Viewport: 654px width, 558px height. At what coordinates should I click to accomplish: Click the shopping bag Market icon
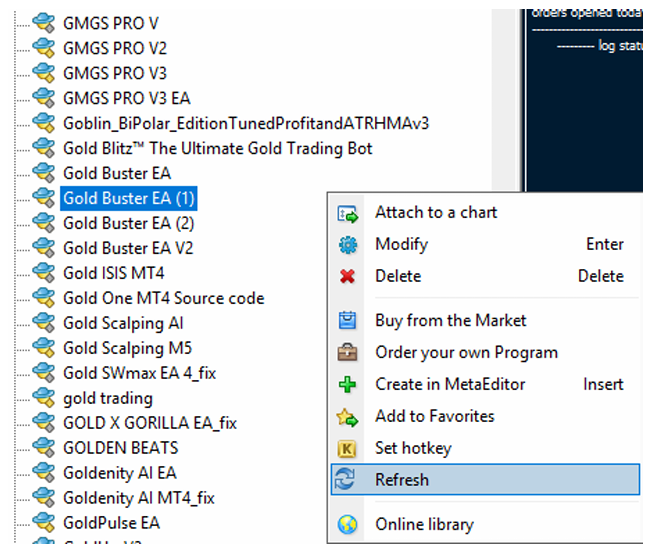[x=347, y=321]
